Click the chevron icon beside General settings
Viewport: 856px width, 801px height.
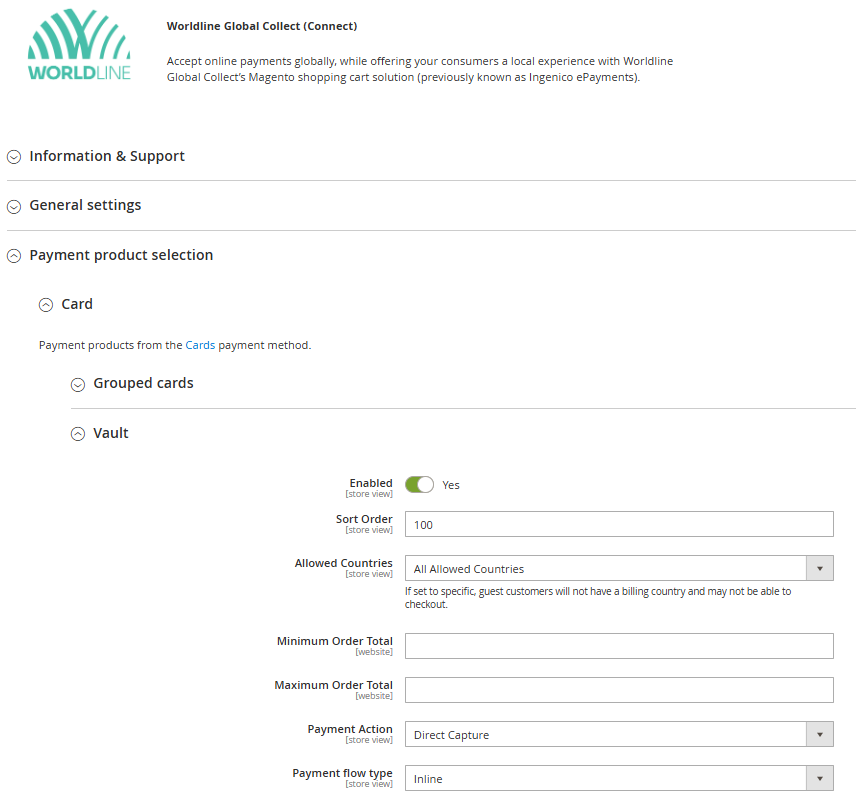14,206
